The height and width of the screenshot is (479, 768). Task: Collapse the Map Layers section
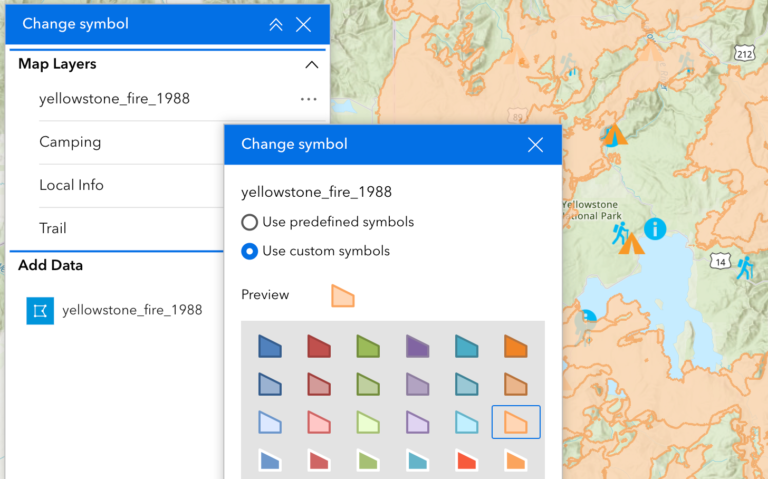(311, 65)
